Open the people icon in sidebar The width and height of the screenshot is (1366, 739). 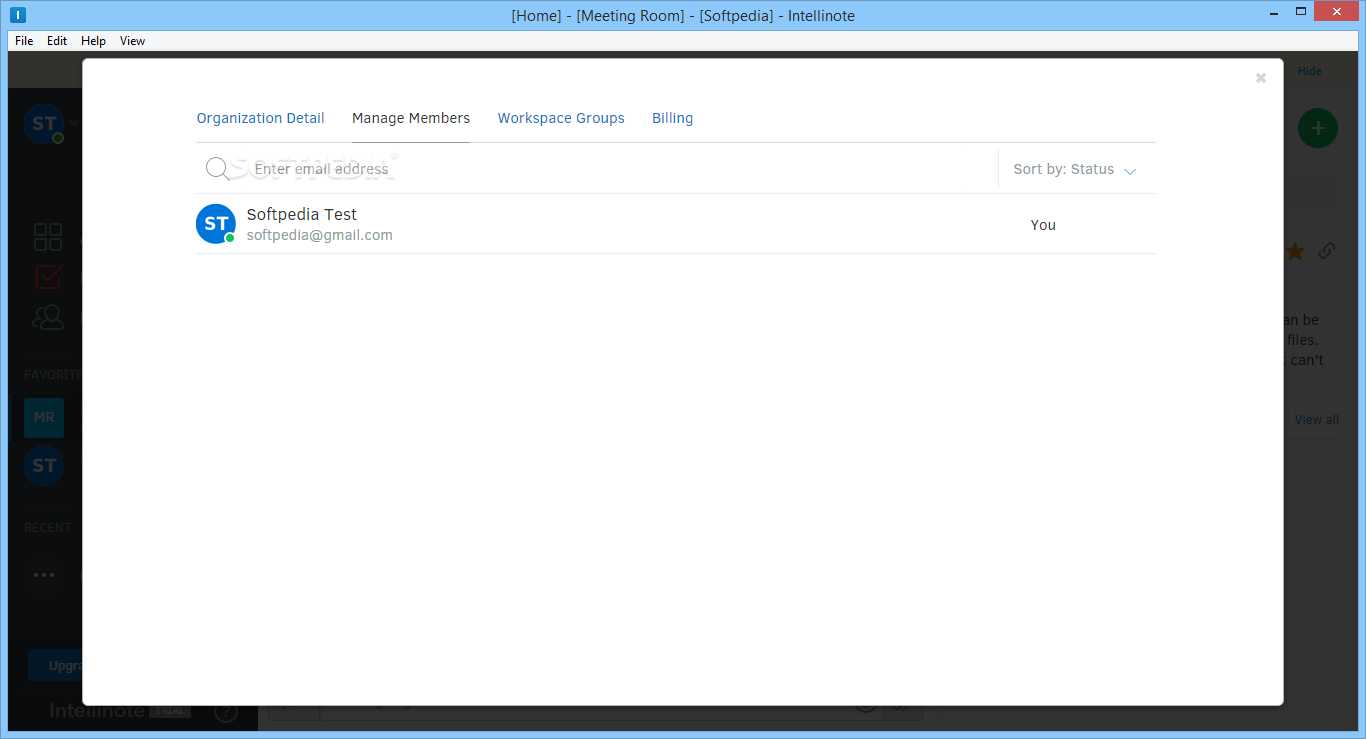point(47,317)
